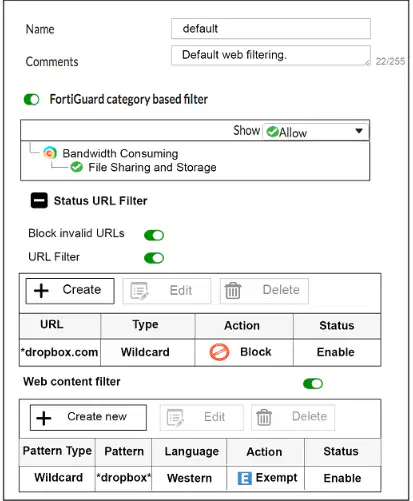Image resolution: width=413 pixels, height=501 pixels.
Task: Toggle FortiGuard category based filter switch
Action: pyautogui.click(x=32, y=99)
